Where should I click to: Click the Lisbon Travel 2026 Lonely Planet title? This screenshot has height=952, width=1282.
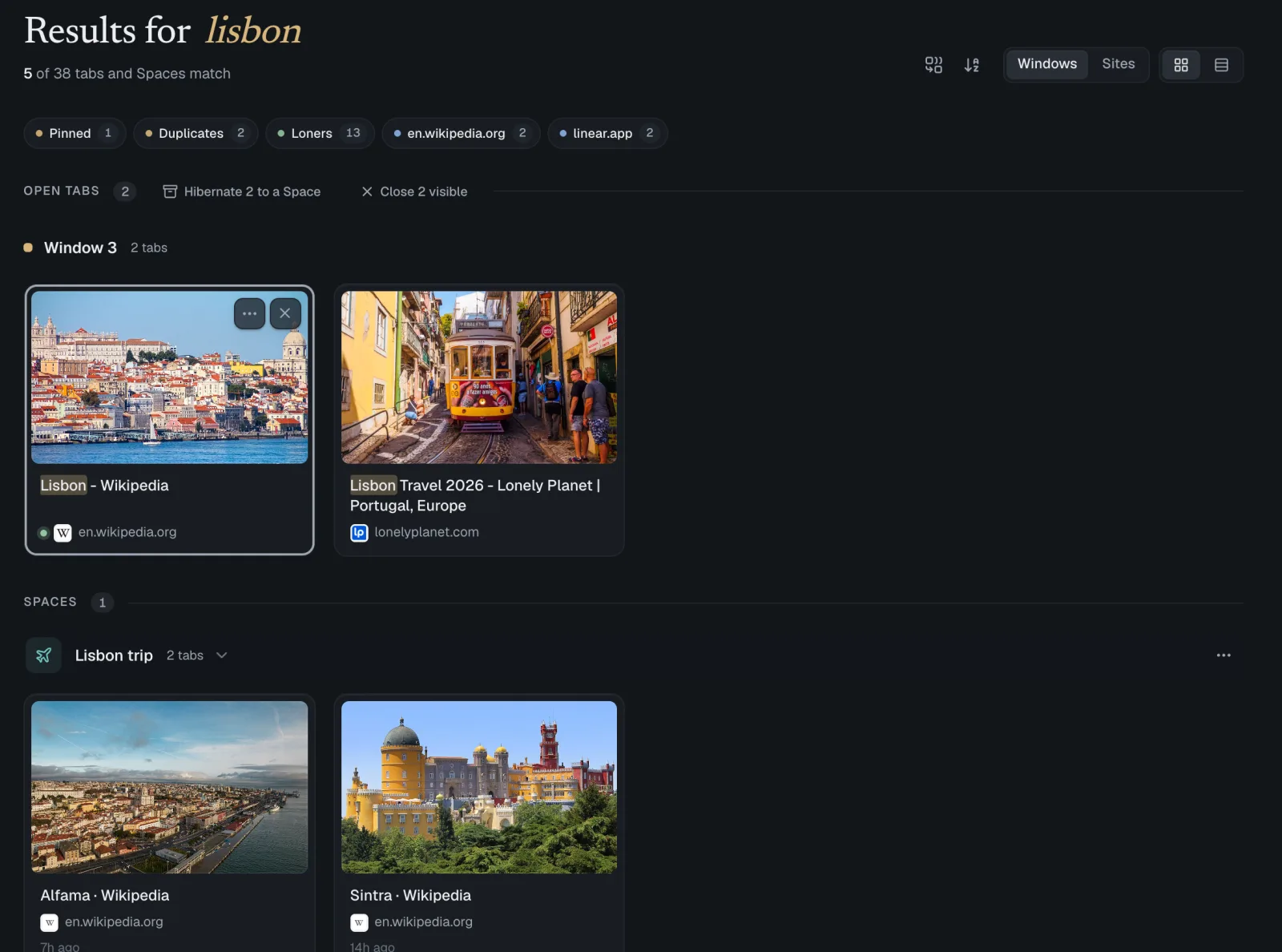tap(475, 495)
